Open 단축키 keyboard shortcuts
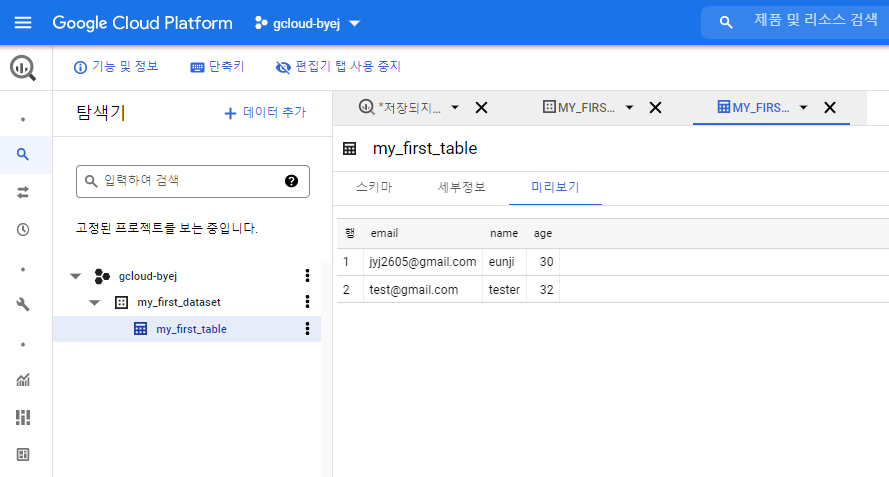Viewport: 889px width, 477px height. click(x=218, y=67)
